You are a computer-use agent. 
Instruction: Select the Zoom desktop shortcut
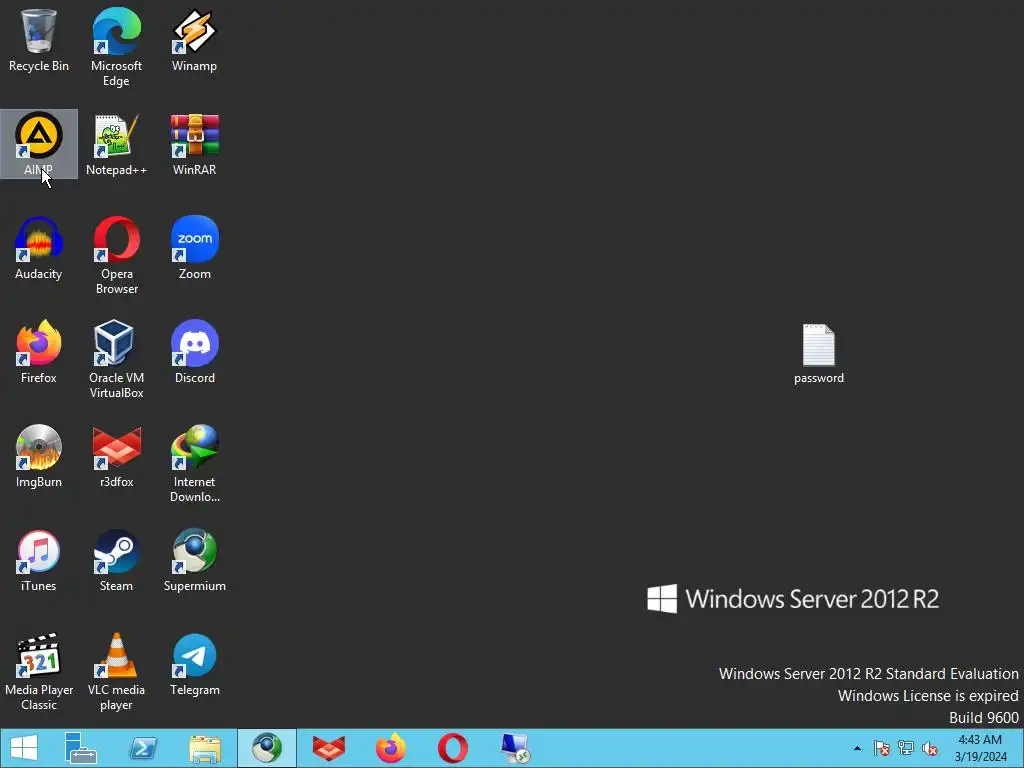(x=195, y=248)
